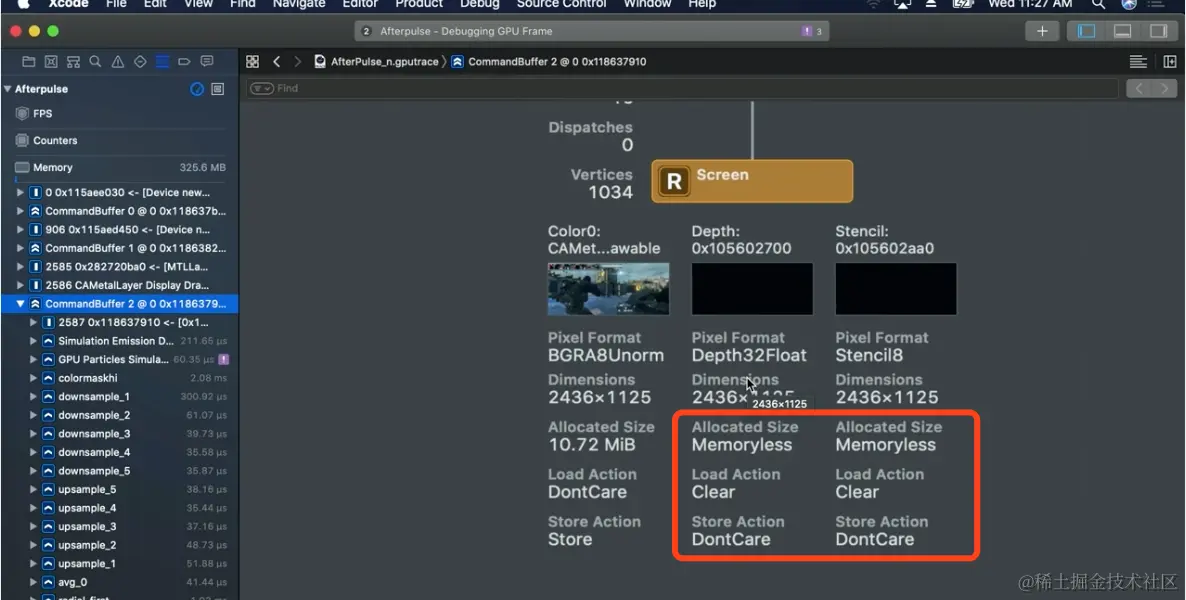This screenshot has width=1186, height=600.
Task: Expand the Simulation Emission row
Action: 33,341
